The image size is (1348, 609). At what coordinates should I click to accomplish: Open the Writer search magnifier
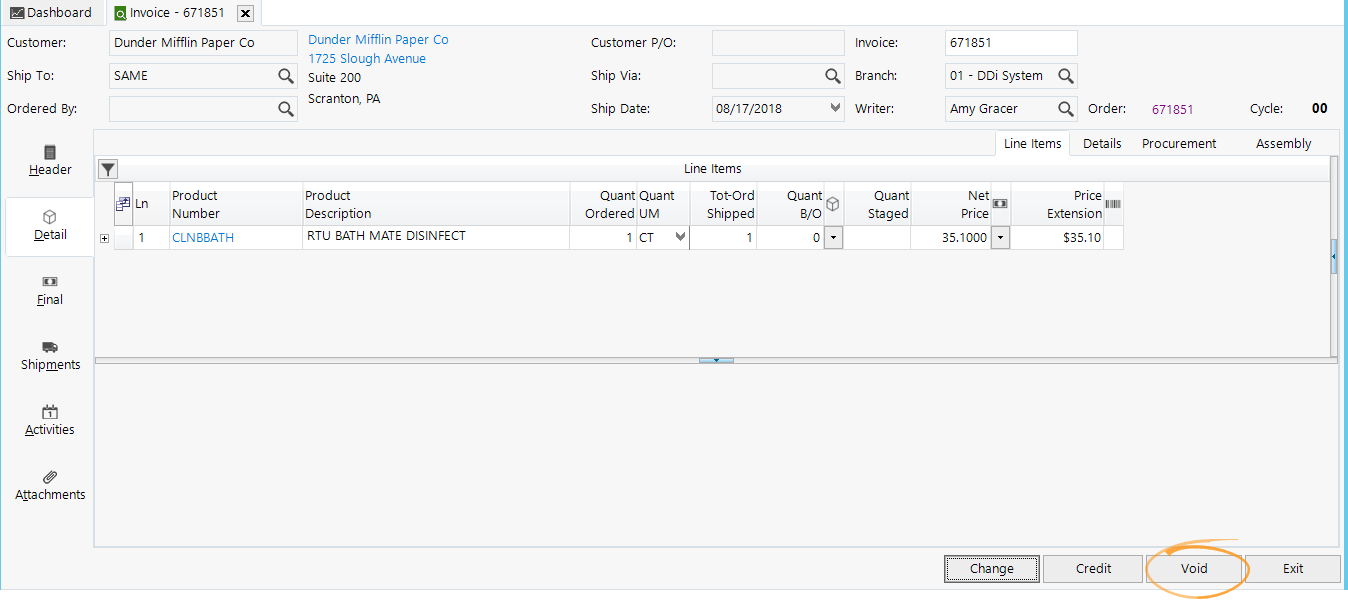tap(1066, 109)
